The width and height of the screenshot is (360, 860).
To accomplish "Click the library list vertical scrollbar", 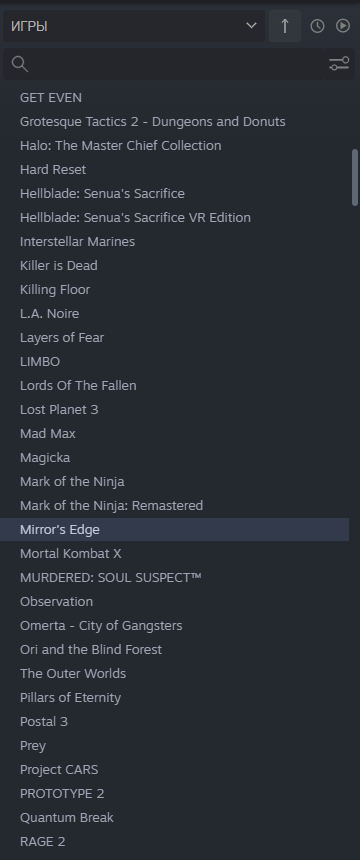I will pos(355,177).
